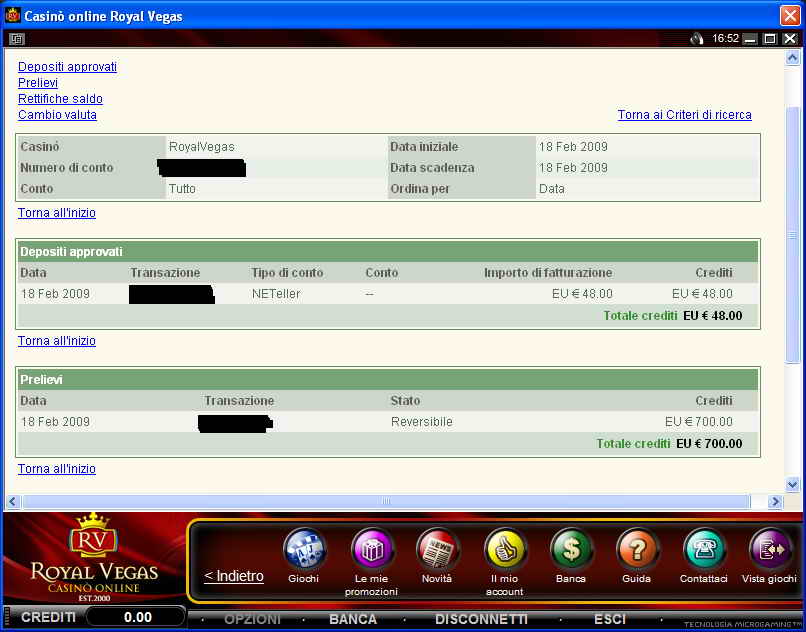
Task: Click the EU € 700.00 withdrawal row amount
Action: (699, 422)
